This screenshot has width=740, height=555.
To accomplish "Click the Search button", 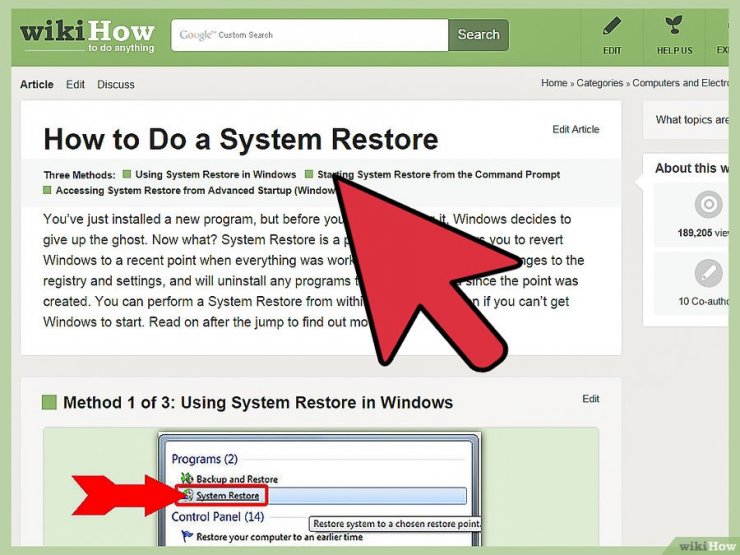I will pyautogui.click(x=479, y=35).
